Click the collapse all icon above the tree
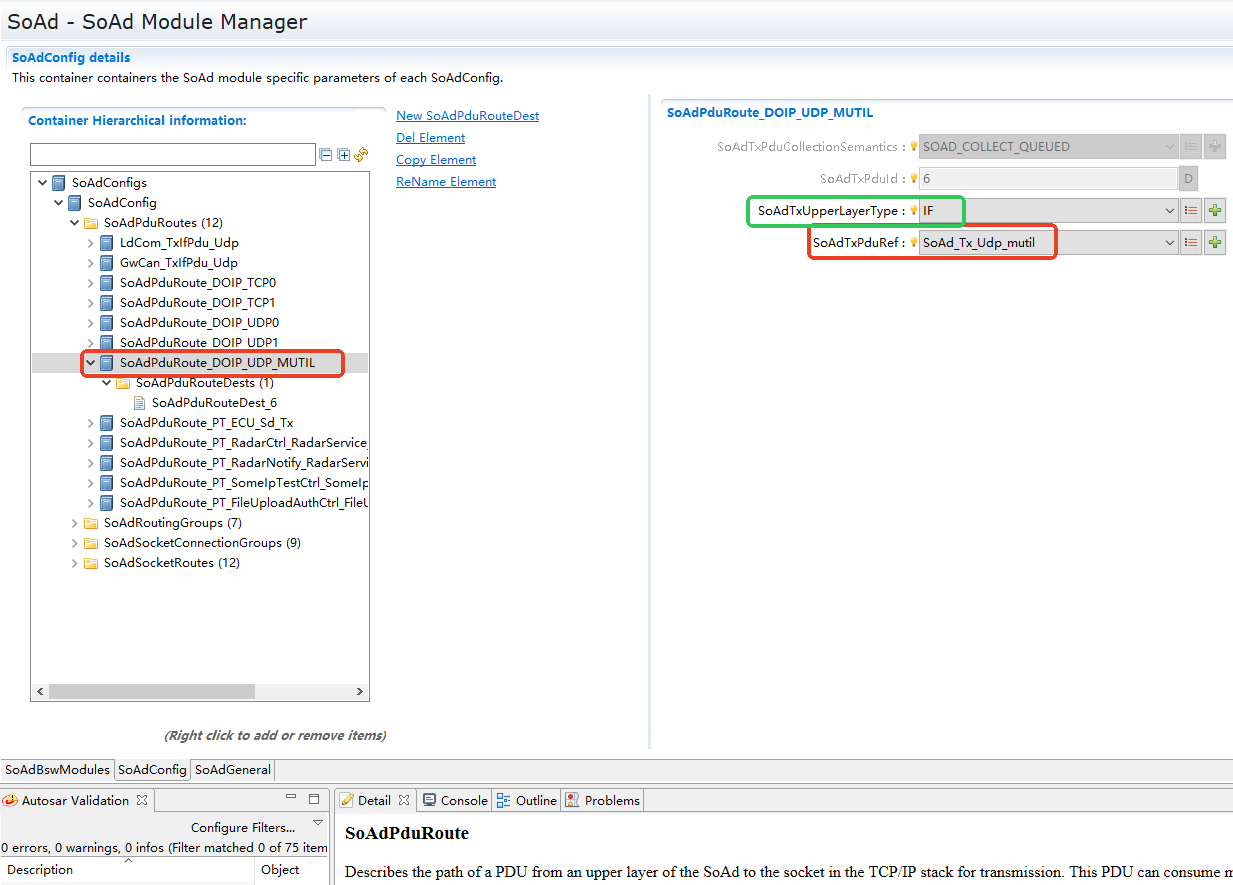 (x=326, y=155)
